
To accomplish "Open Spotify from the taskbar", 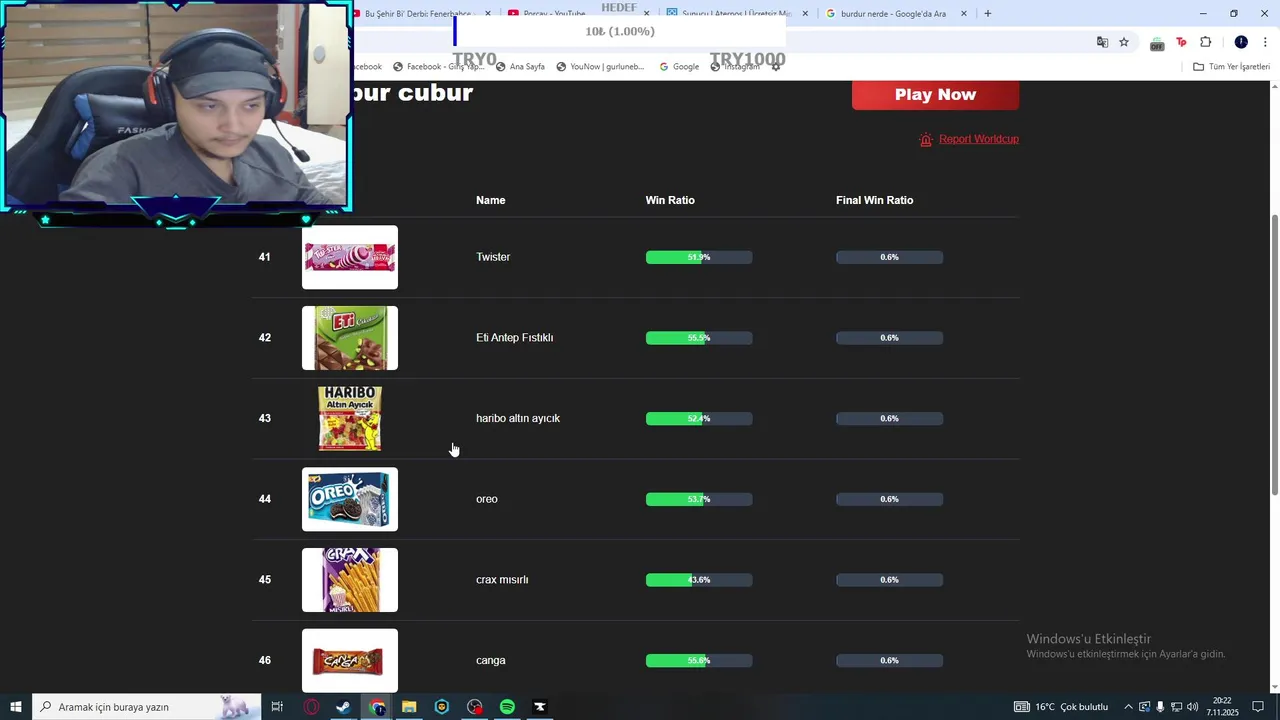I will [507, 707].
